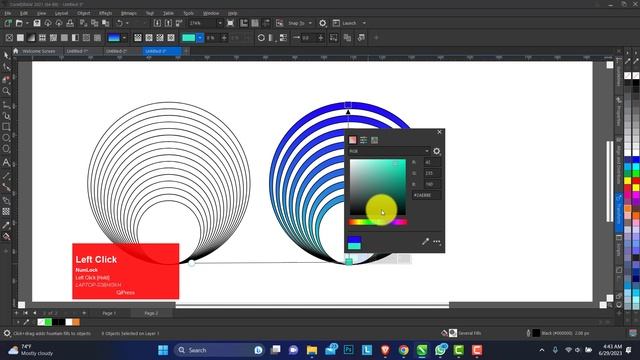
Task: Open Google Chrome from taskbar
Action: (x=404, y=350)
